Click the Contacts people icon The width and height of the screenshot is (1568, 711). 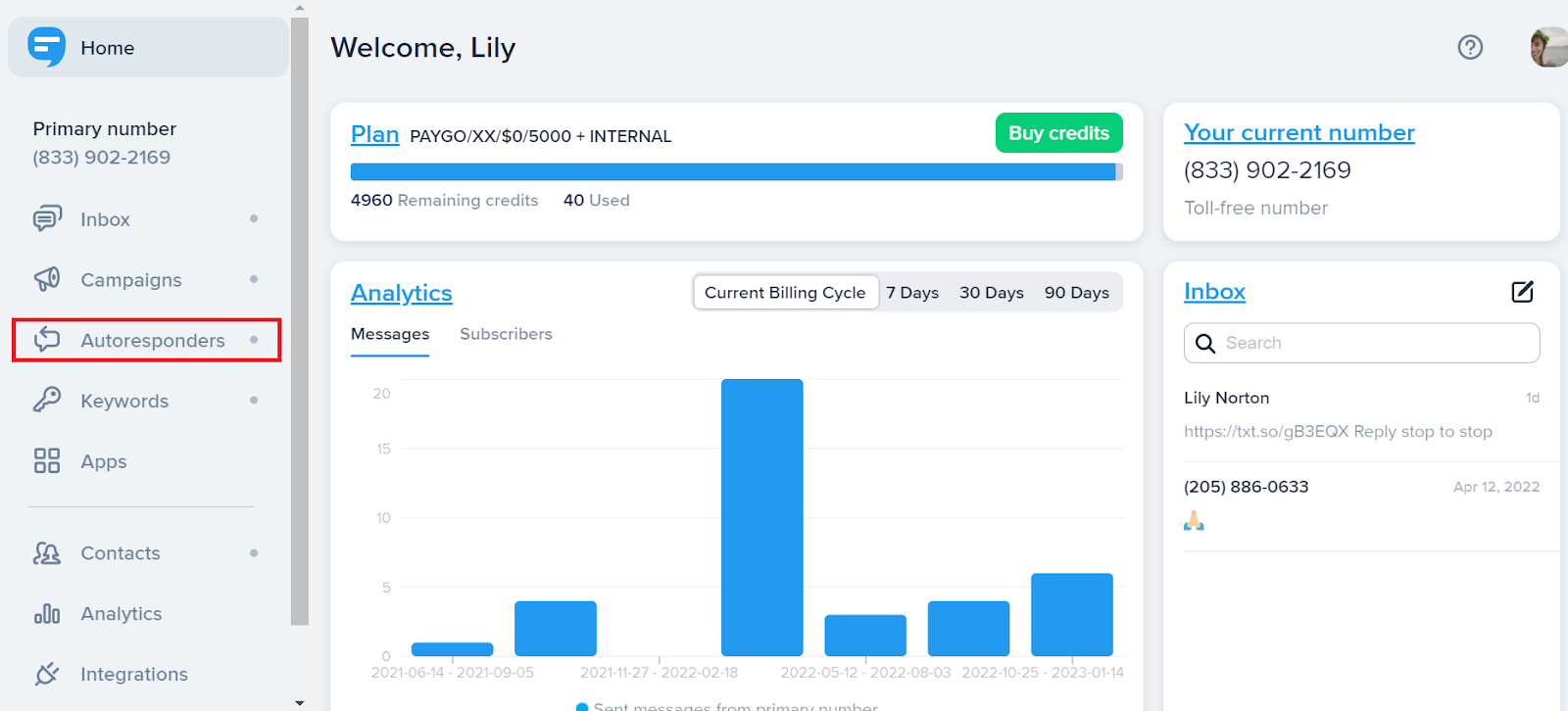47,553
